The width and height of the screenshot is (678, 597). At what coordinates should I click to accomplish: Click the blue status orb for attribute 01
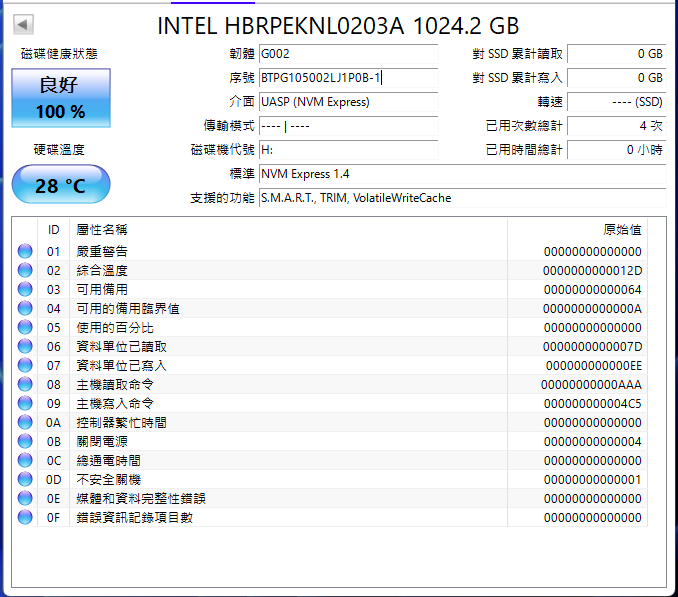coord(25,251)
